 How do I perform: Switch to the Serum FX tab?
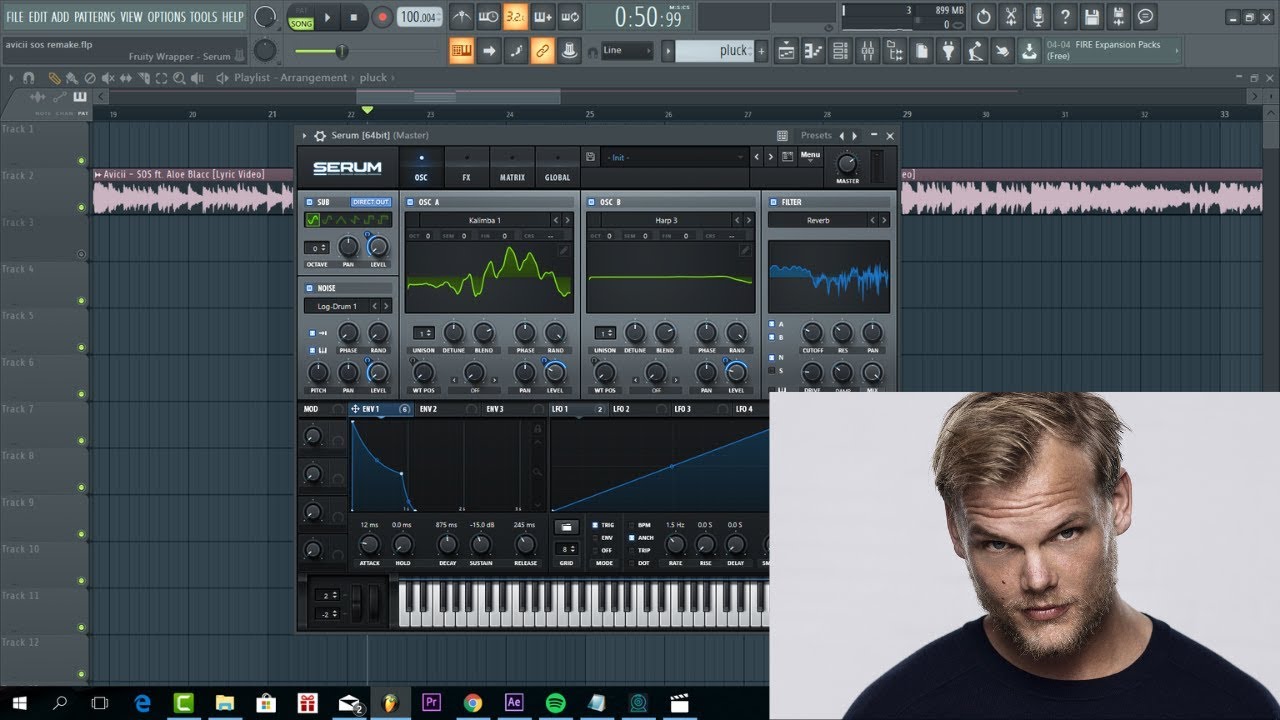click(466, 167)
